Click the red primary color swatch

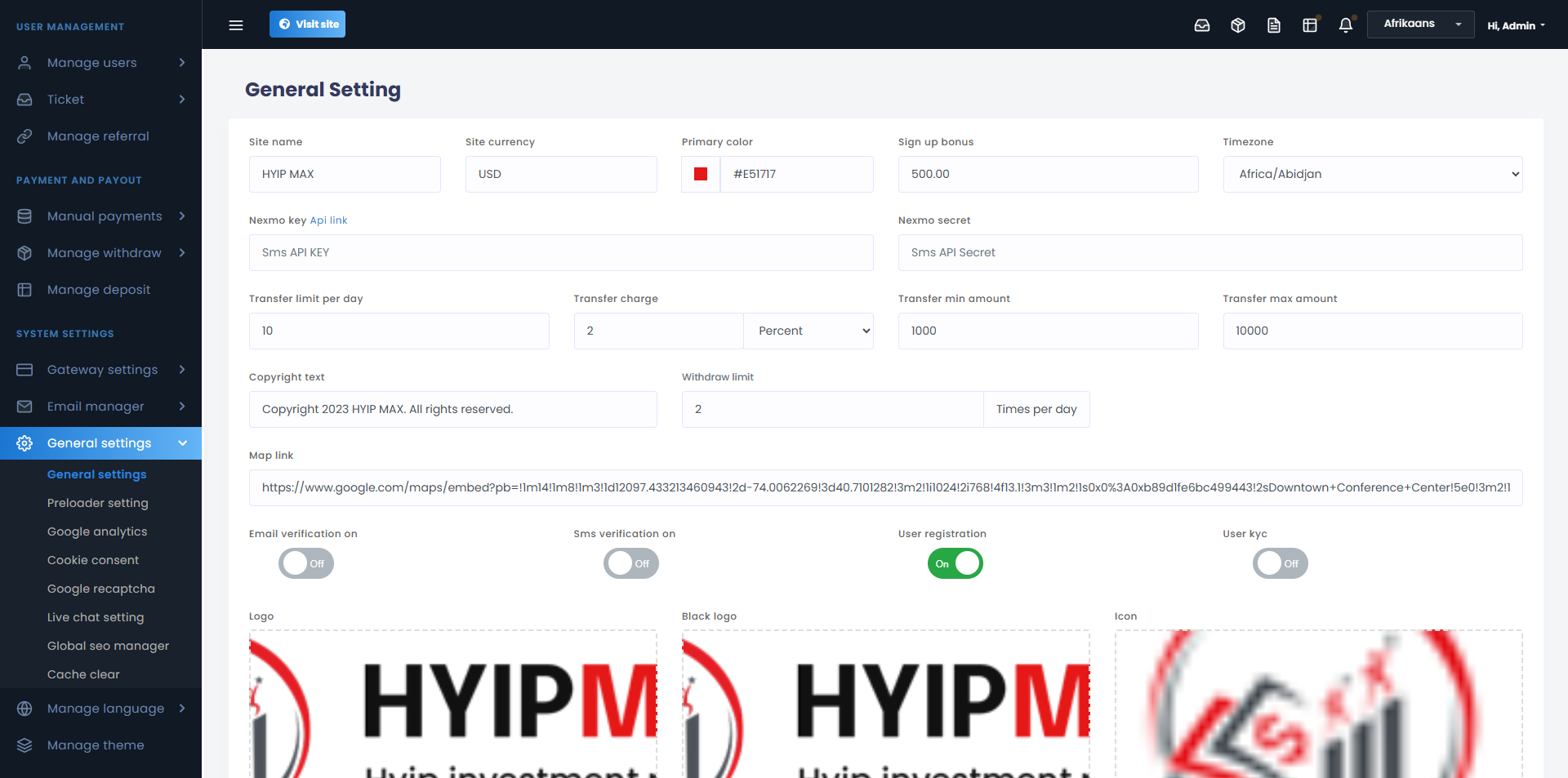point(701,174)
